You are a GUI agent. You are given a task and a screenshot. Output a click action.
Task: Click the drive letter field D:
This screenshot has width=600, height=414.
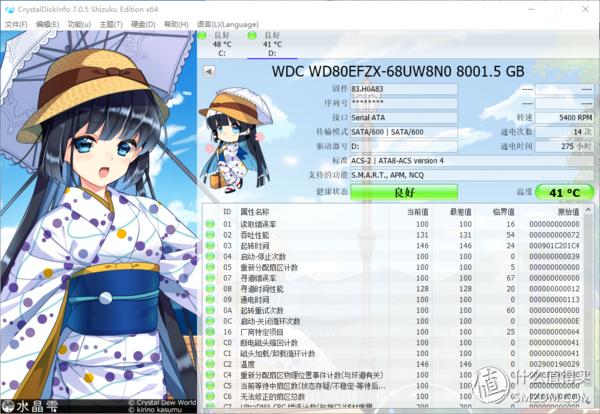404,147
